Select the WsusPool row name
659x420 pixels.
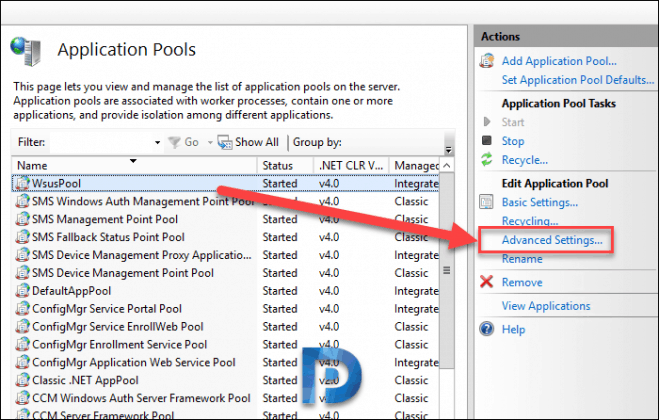pyautogui.click(x=56, y=183)
